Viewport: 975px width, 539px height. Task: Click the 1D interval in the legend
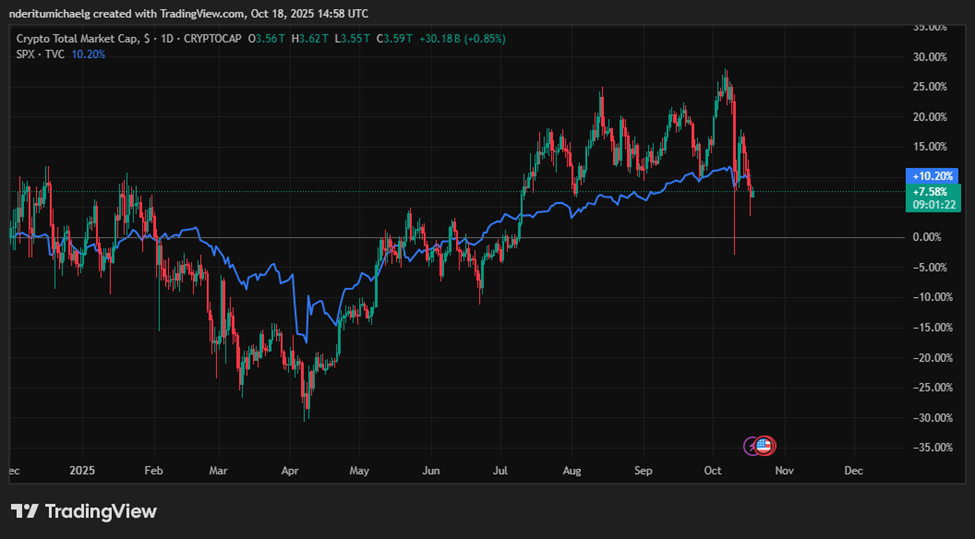tap(167, 39)
